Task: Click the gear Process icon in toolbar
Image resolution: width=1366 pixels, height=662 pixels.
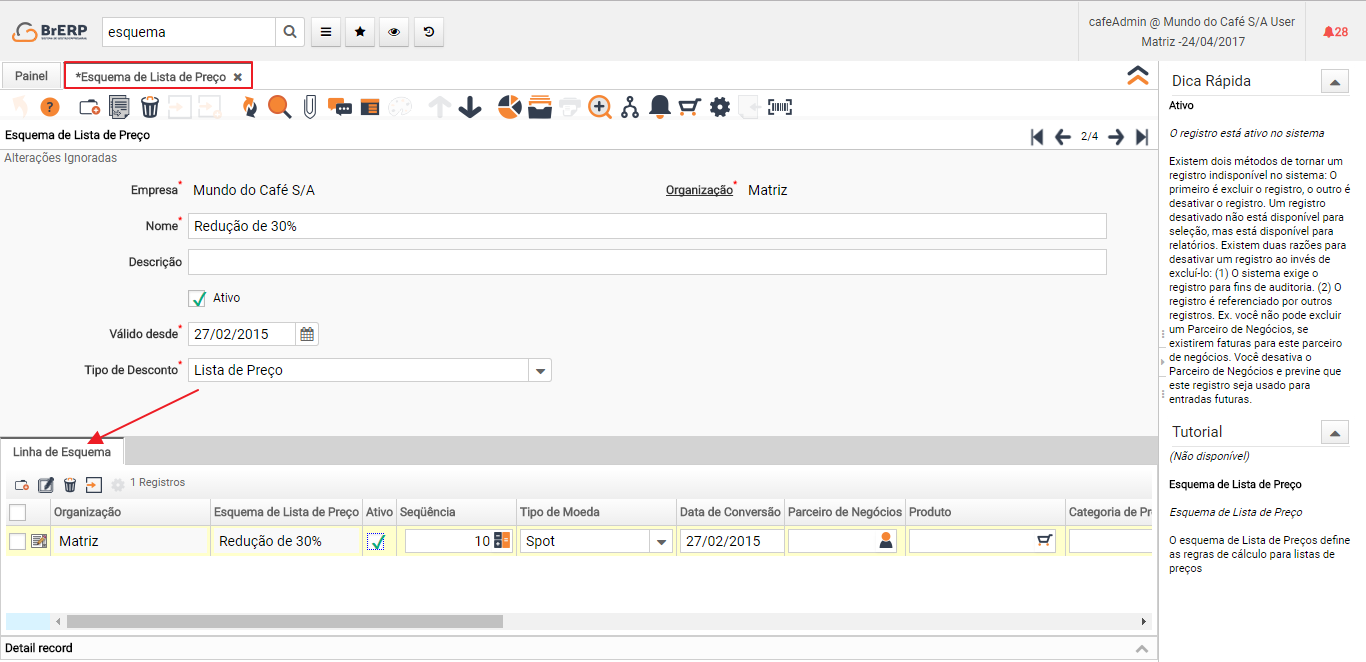Action: (x=720, y=107)
